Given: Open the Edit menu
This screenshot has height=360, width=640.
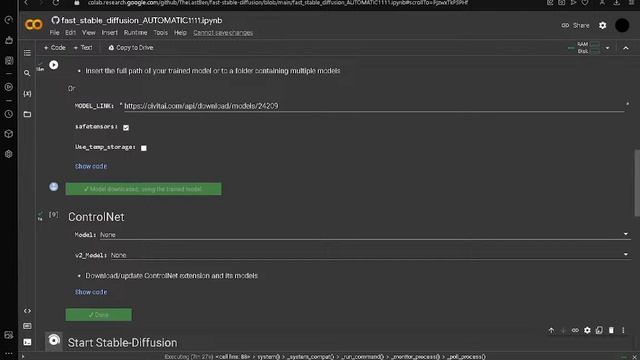Looking at the screenshot, I should pyautogui.click(x=71, y=33).
